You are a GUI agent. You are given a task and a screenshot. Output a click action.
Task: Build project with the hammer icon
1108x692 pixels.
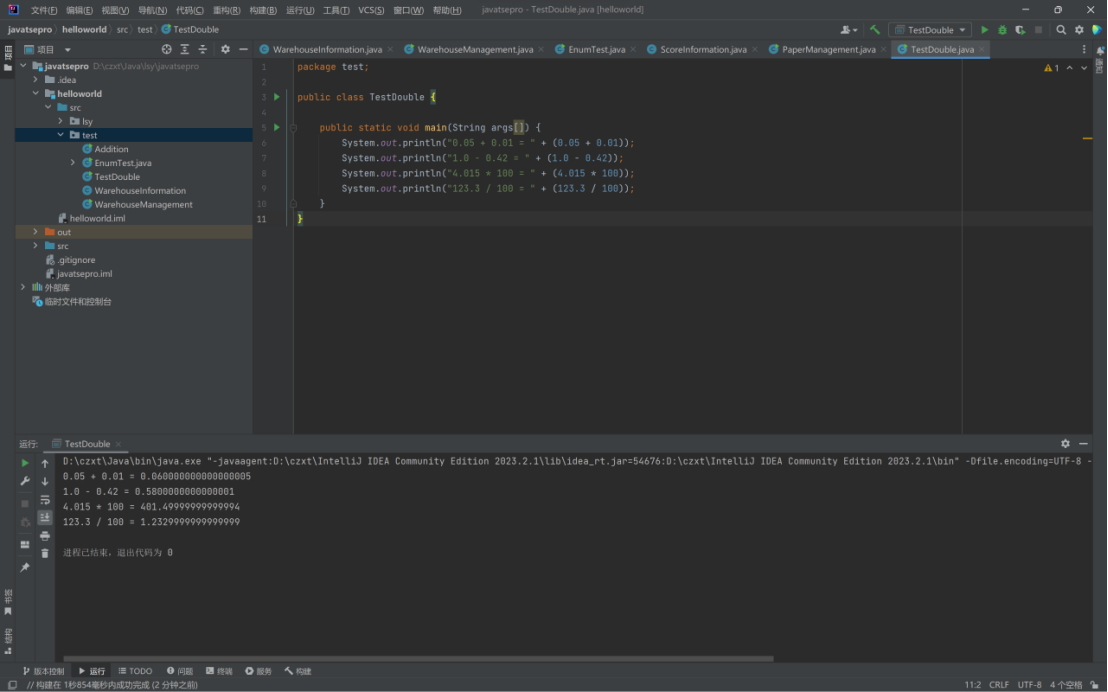pos(875,30)
